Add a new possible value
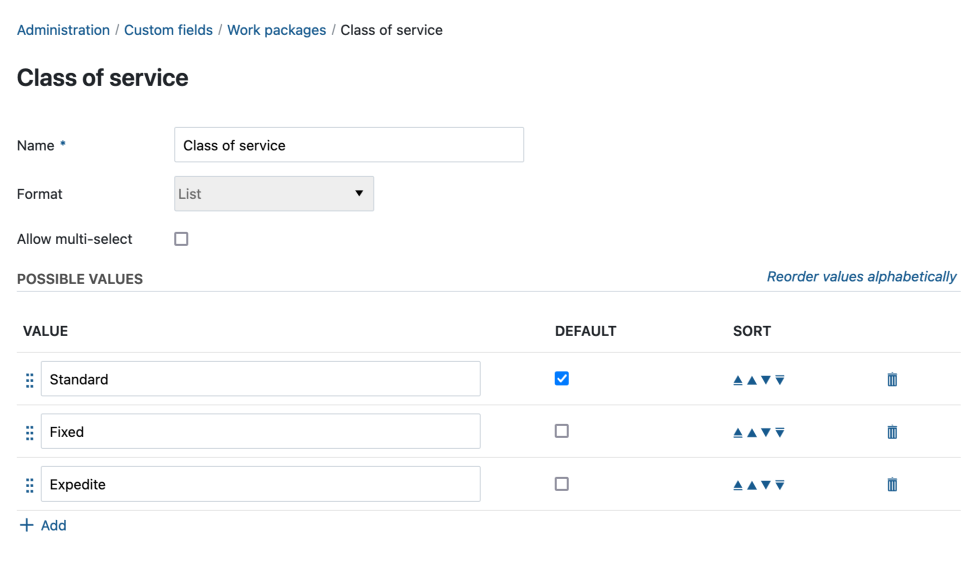Image resolution: width=977 pixels, height=575 pixels. pos(43,525)
